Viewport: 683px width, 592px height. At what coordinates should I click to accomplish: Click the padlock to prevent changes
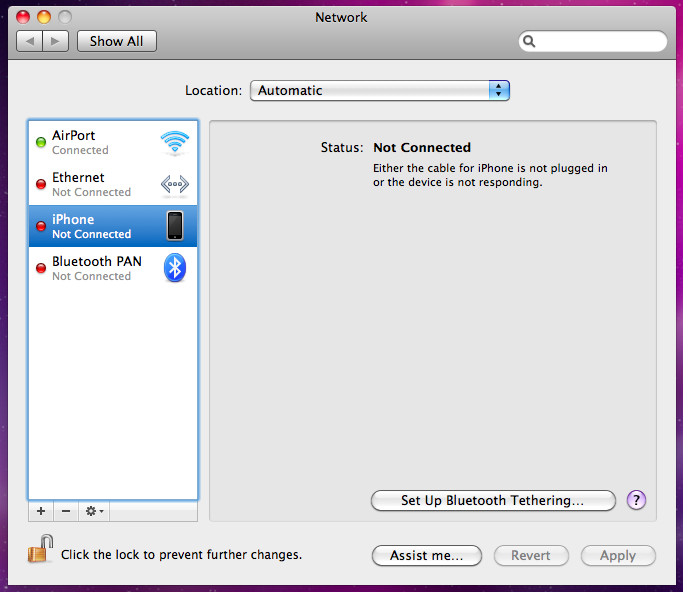[41, 549]
